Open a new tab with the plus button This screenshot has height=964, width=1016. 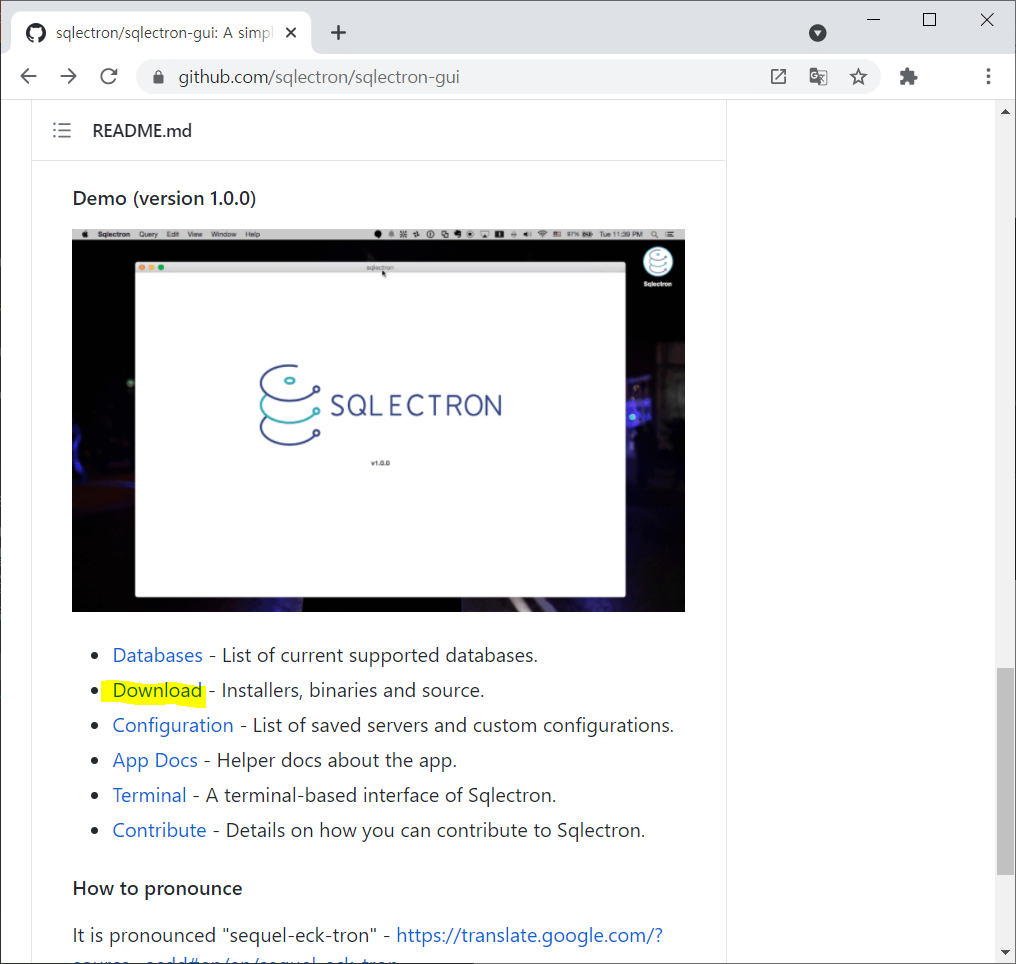coord(338,32)
